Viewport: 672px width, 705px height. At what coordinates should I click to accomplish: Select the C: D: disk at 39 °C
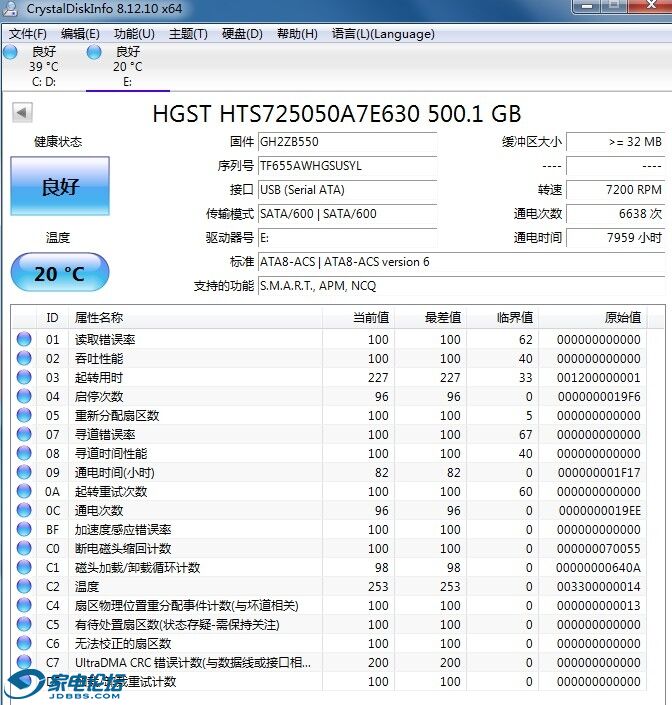pos(44,67)
